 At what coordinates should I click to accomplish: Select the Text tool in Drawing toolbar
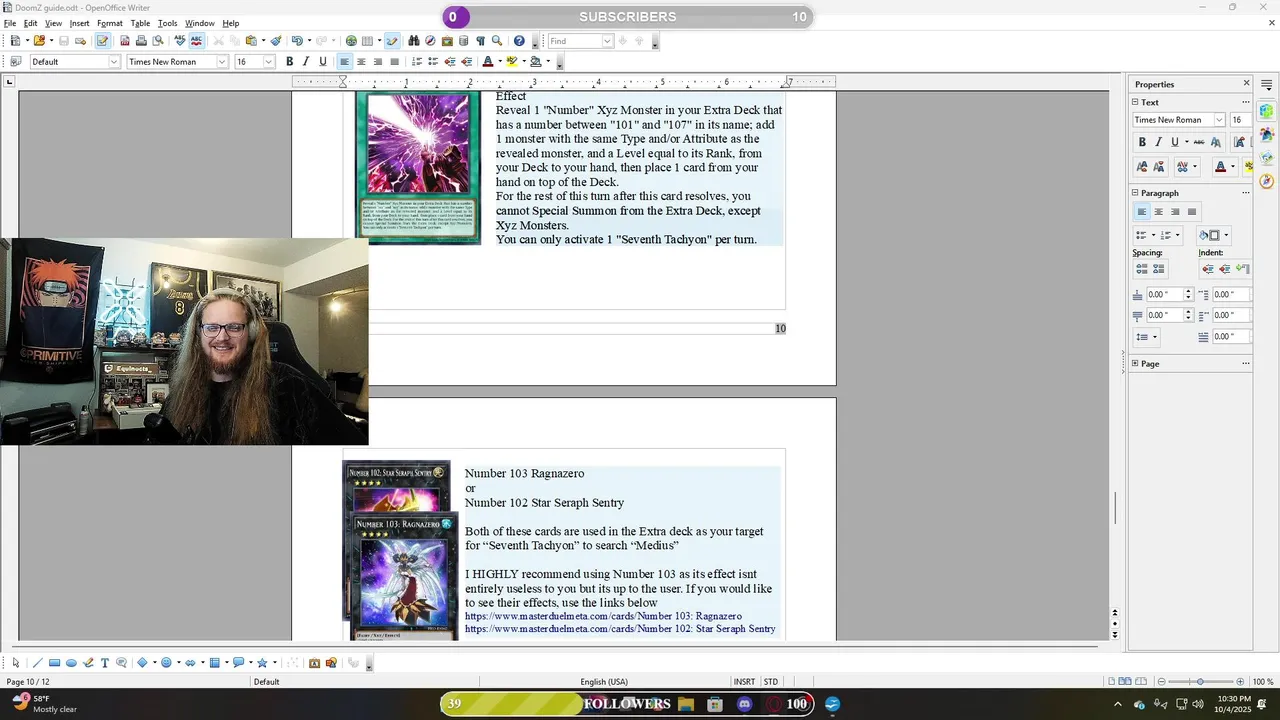(x=104, y=663)
